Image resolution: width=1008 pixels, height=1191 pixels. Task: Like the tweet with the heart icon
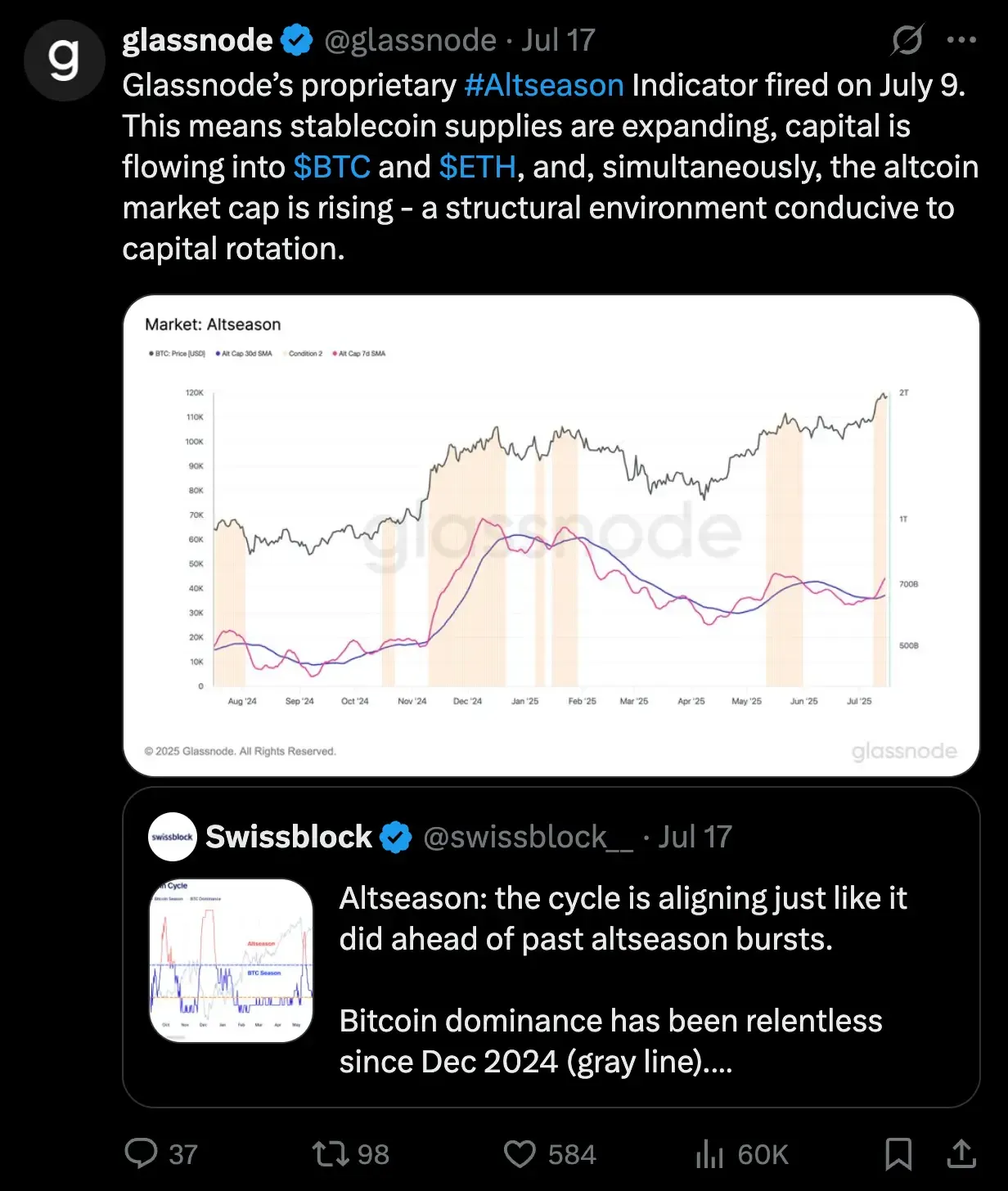520,1153
